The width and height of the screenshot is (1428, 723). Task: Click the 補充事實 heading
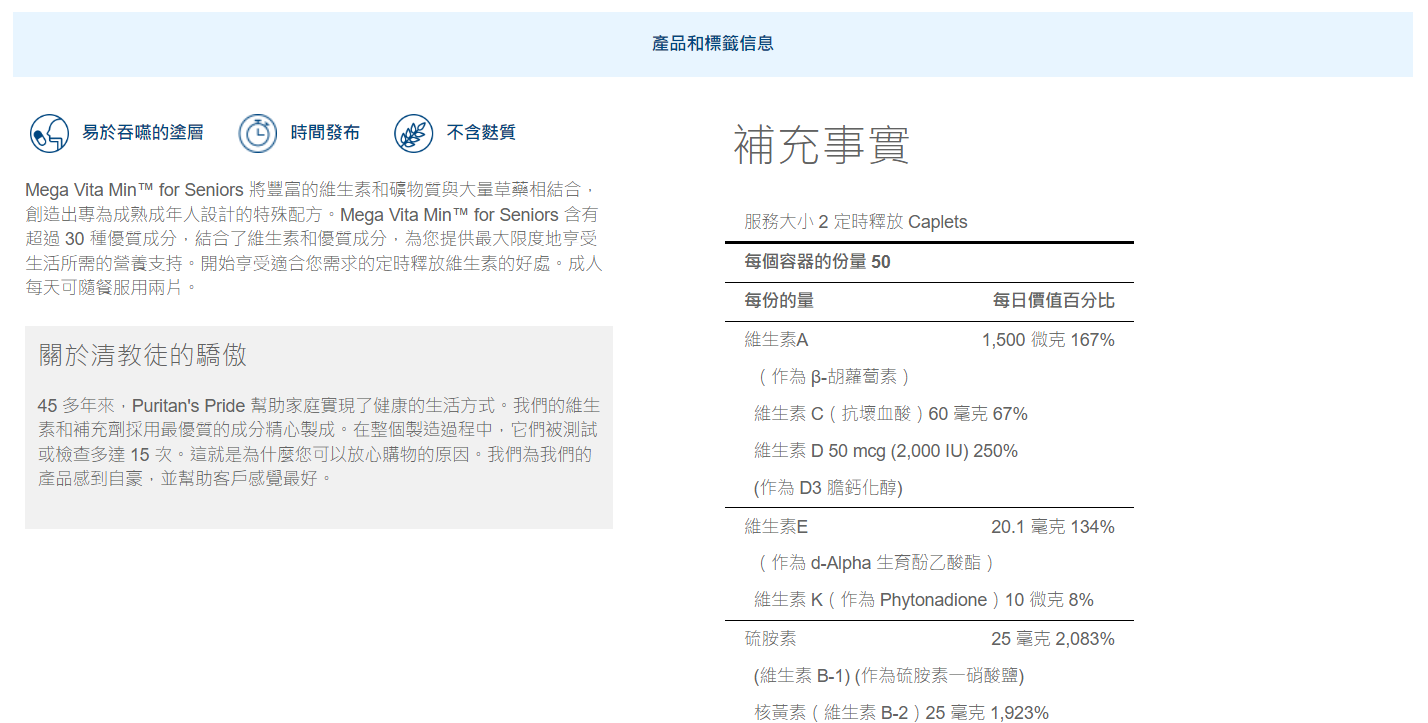click(x=822, y=145)
